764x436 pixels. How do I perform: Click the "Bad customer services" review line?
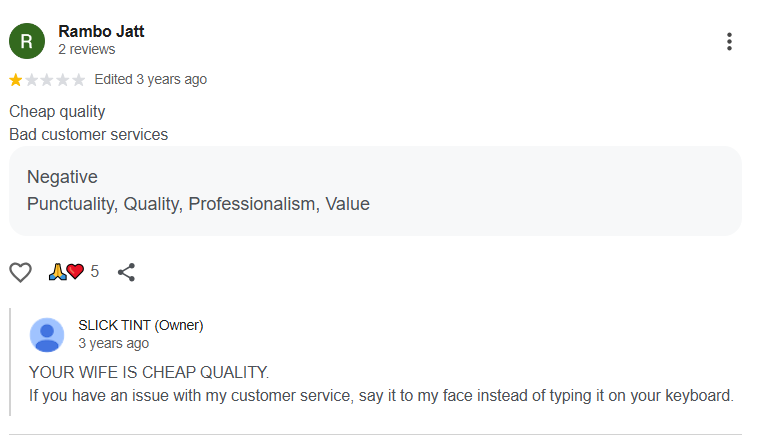(88, 134)
